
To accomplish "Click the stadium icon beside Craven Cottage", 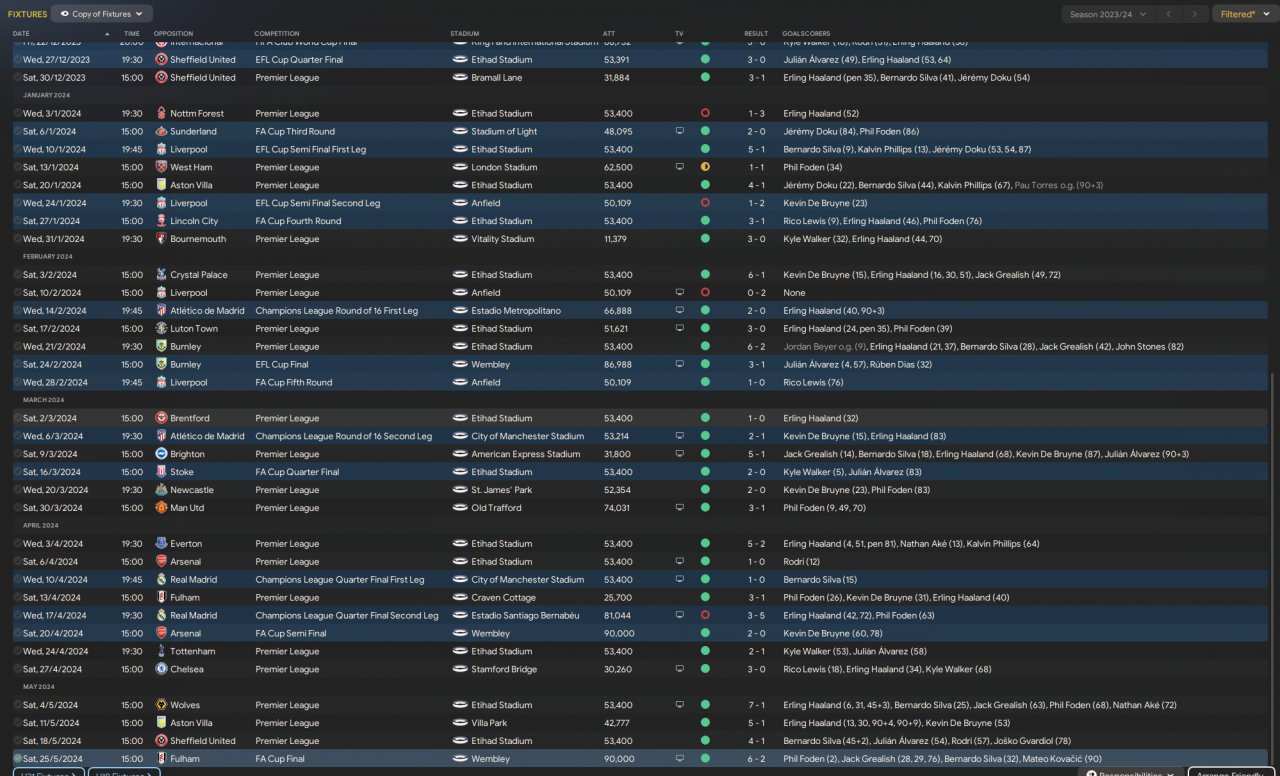I will 460,598.
